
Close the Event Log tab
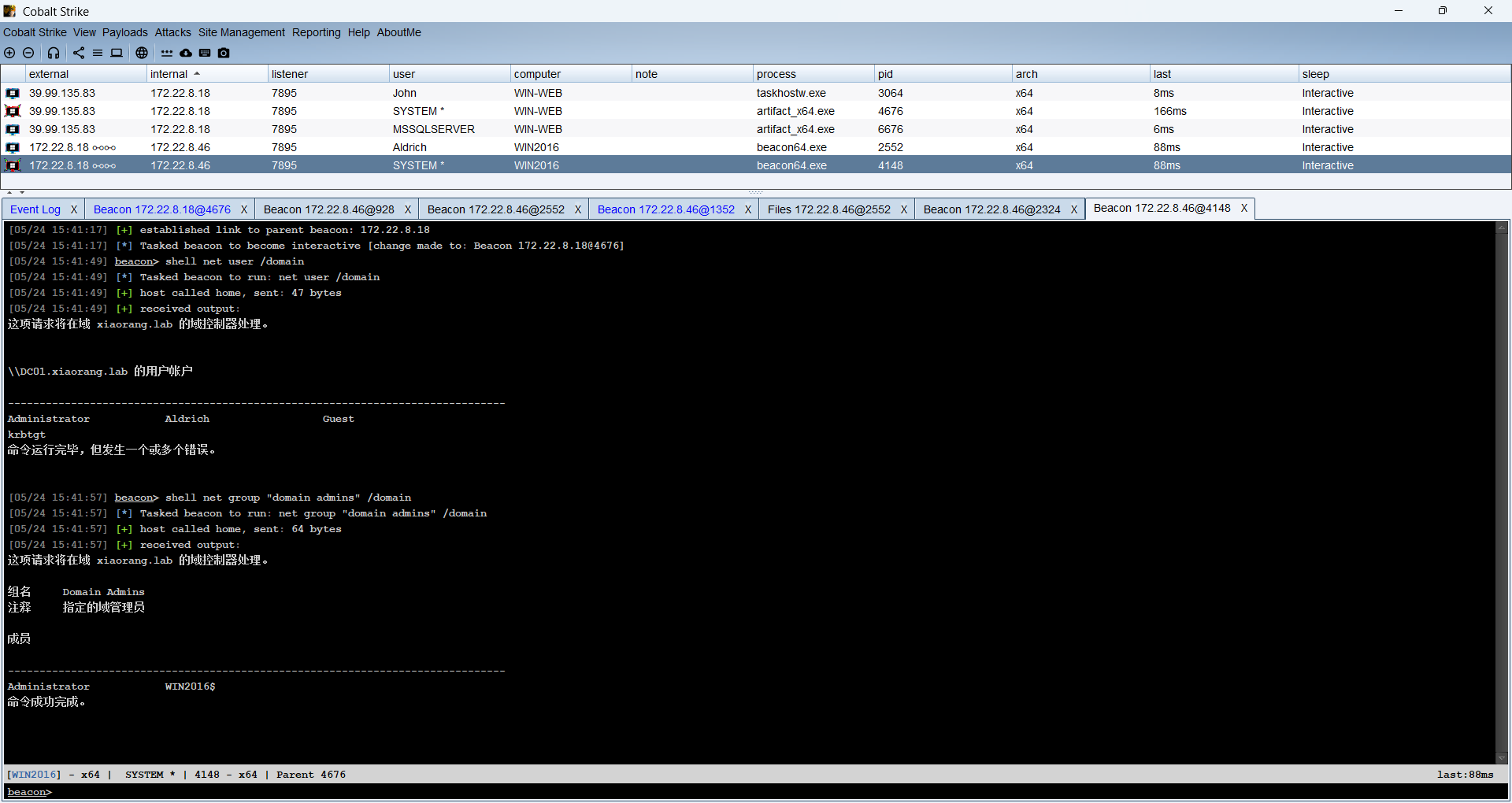tap(74, 209)
